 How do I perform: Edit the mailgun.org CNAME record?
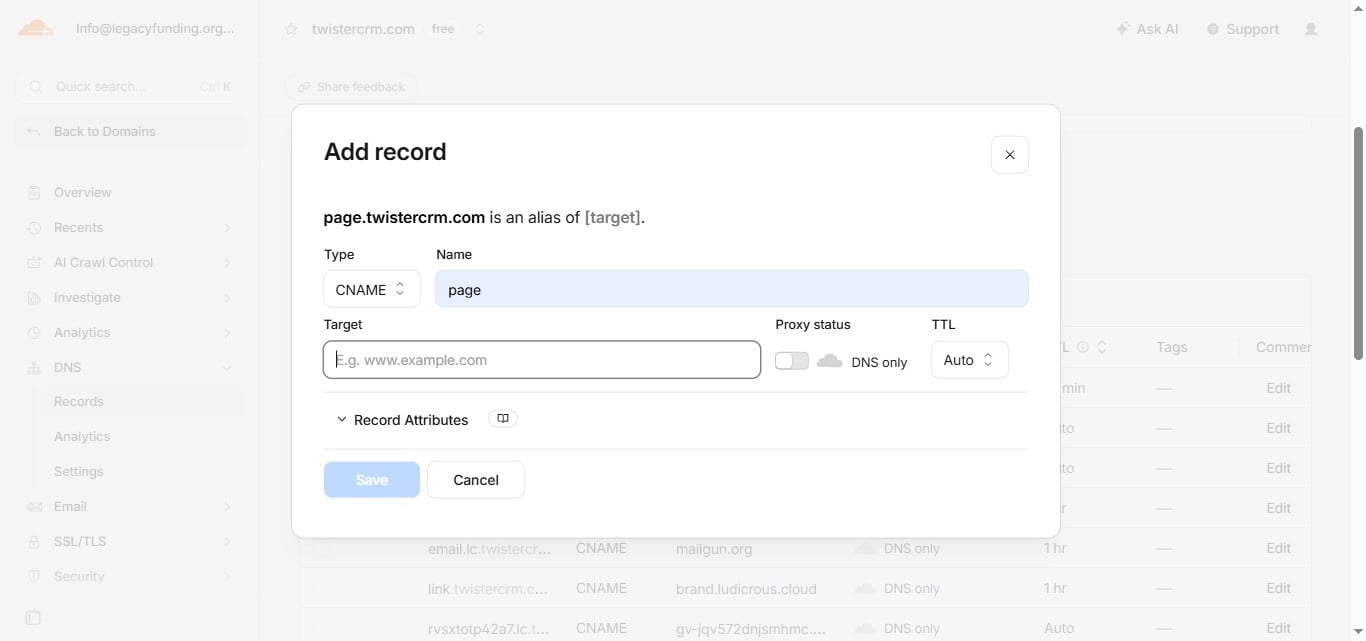(x=1279, y=548)
